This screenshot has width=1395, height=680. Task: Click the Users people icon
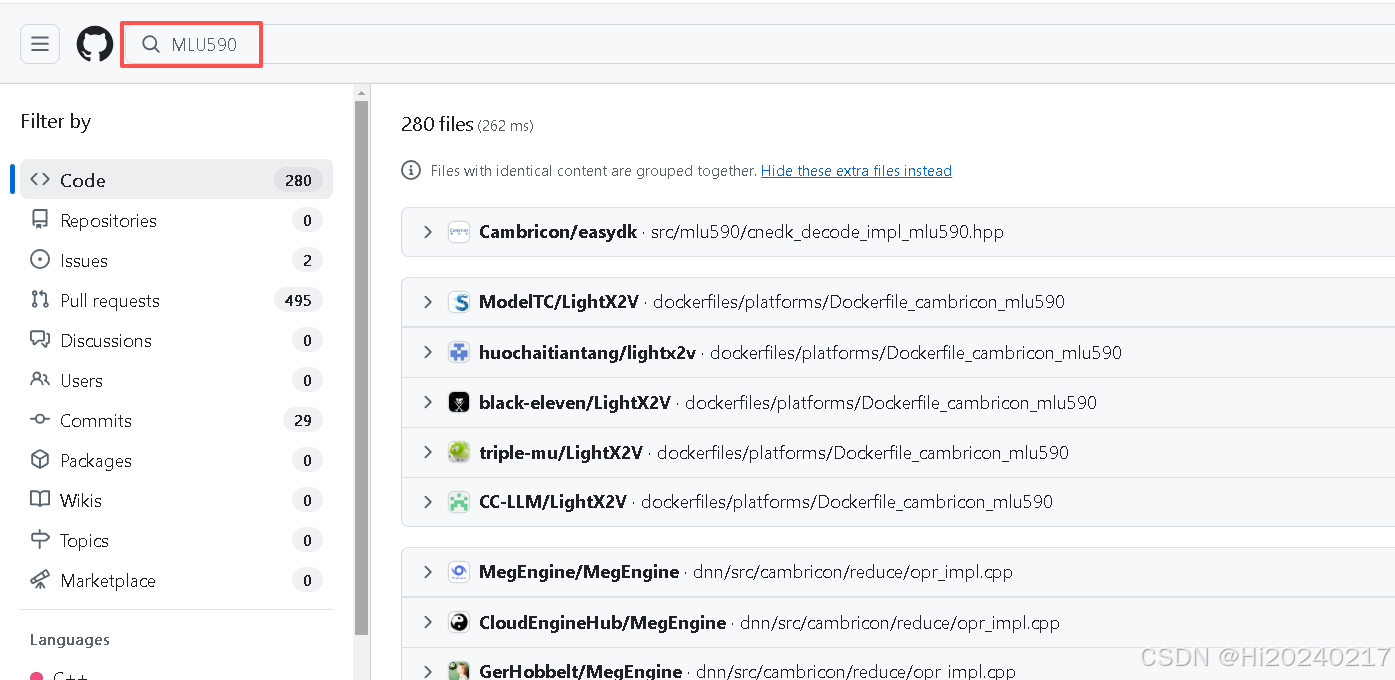(x=40, y=380)
